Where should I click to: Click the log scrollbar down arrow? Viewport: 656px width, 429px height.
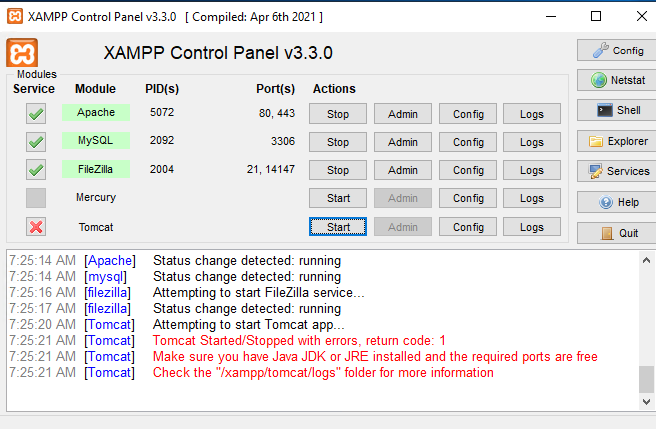(646, 402)
